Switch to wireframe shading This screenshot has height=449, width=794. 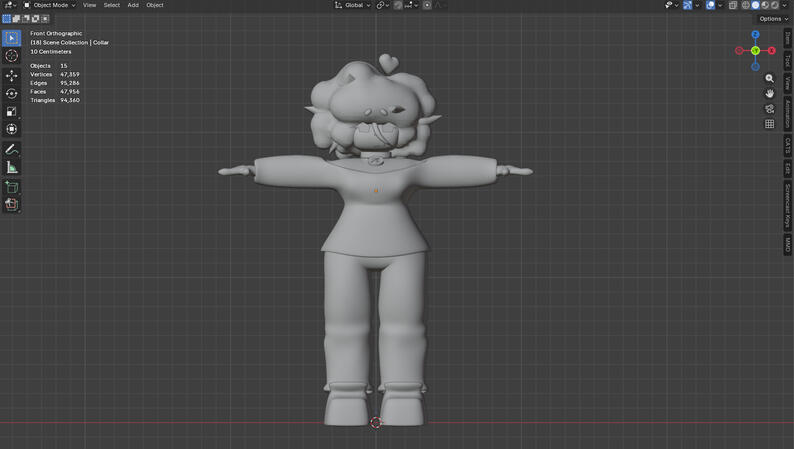pyautogui.click(x=746, y=5)
